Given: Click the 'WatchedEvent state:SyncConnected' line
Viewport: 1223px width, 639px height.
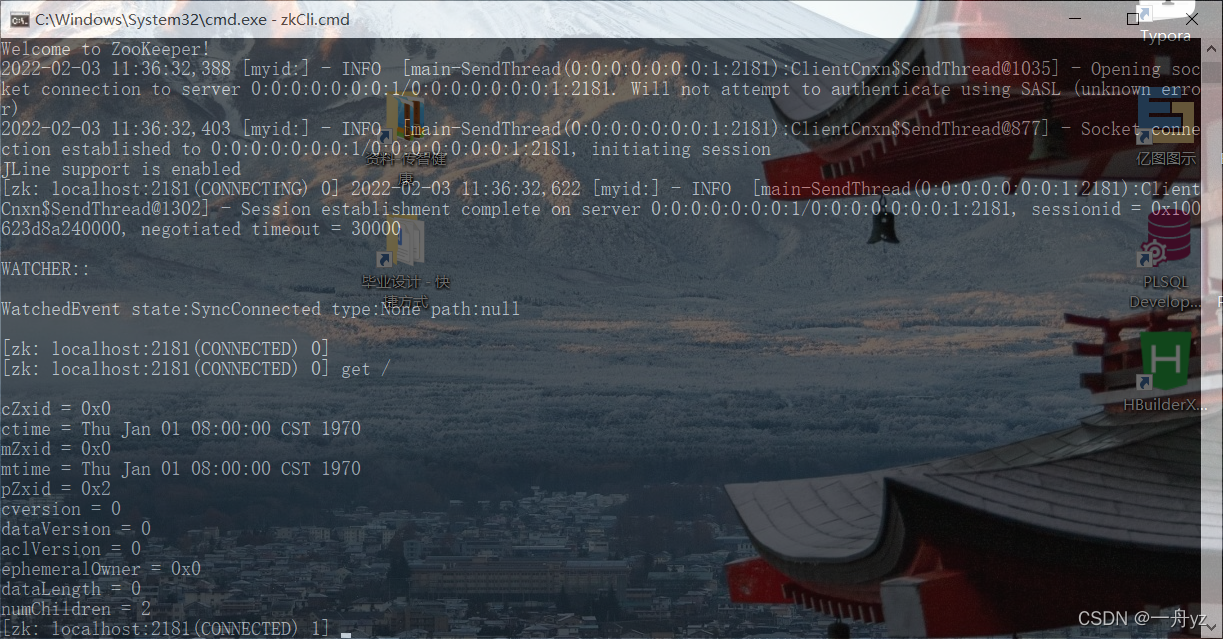Looking at the screenshot, I should tap(260, 309).
